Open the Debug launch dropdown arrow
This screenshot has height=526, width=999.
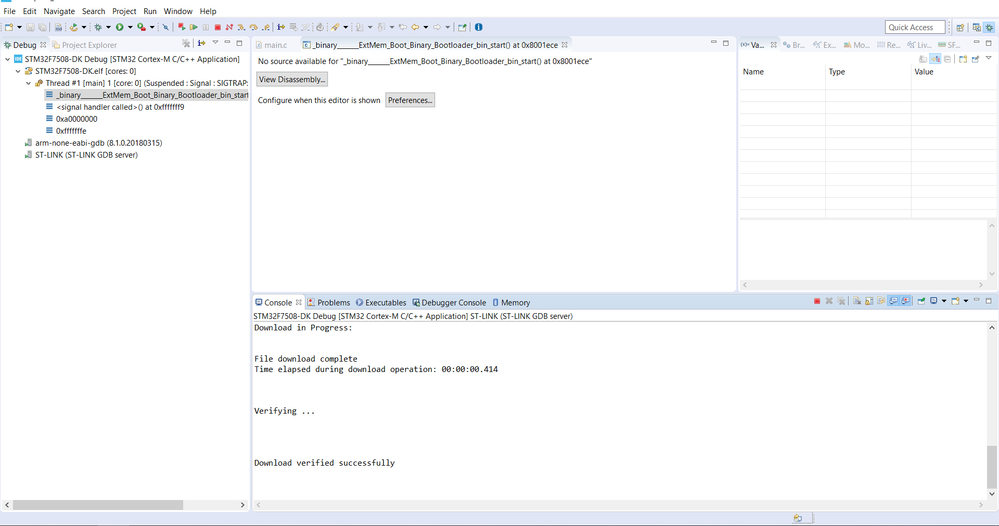coord(108,27)
